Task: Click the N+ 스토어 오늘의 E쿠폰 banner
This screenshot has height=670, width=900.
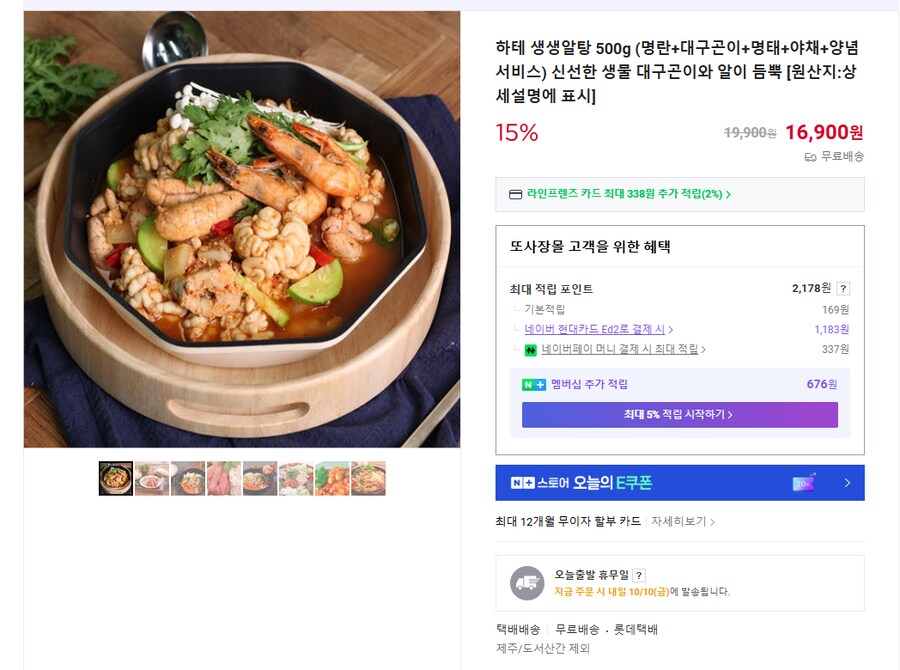Action: point(650,483)
